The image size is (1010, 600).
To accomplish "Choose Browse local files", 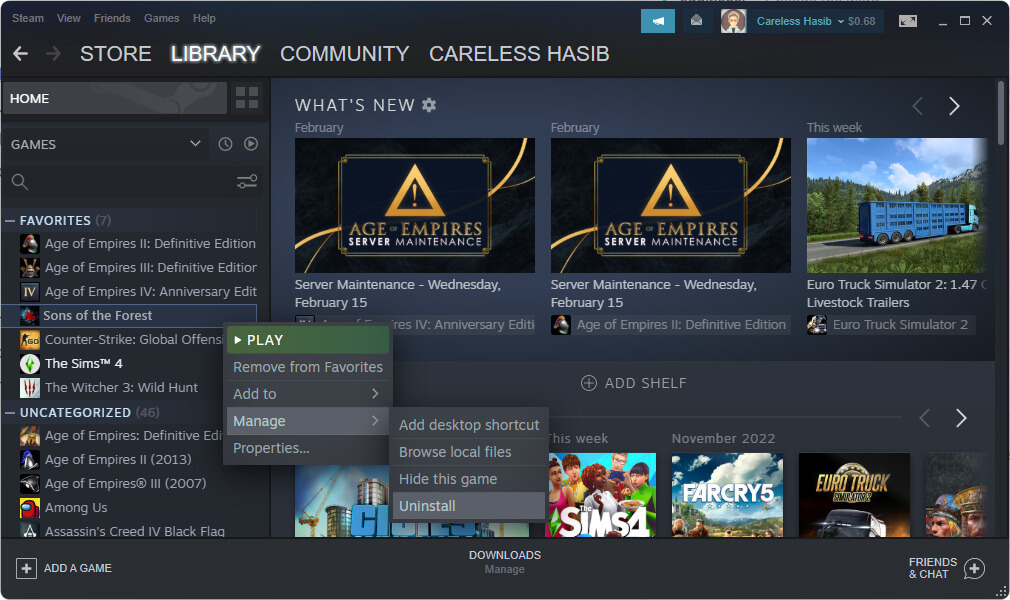I will 469,452.
